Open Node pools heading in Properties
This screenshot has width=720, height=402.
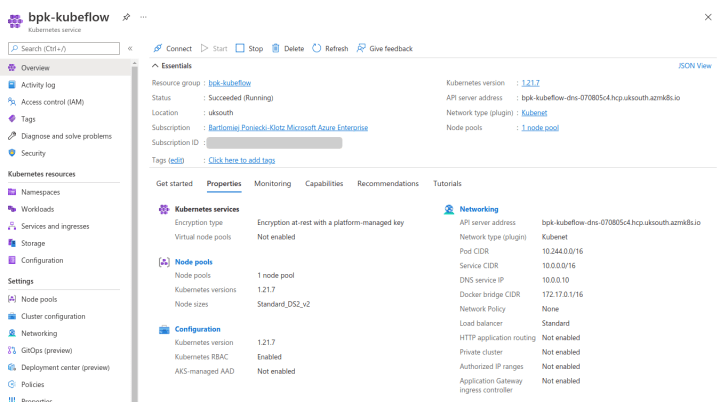[x=193, y=262]
